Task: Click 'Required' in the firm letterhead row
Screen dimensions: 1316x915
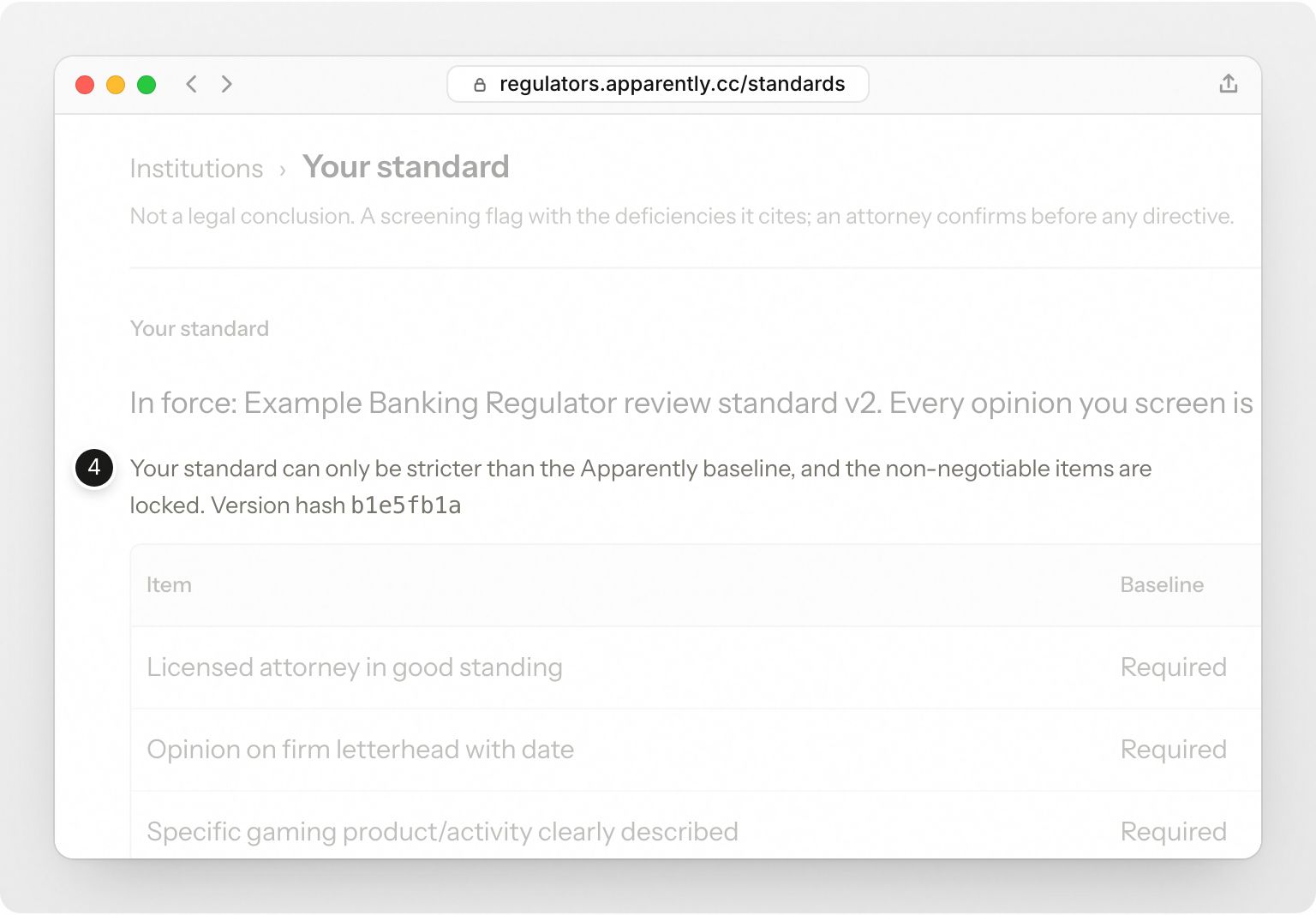Action: 1174,750
